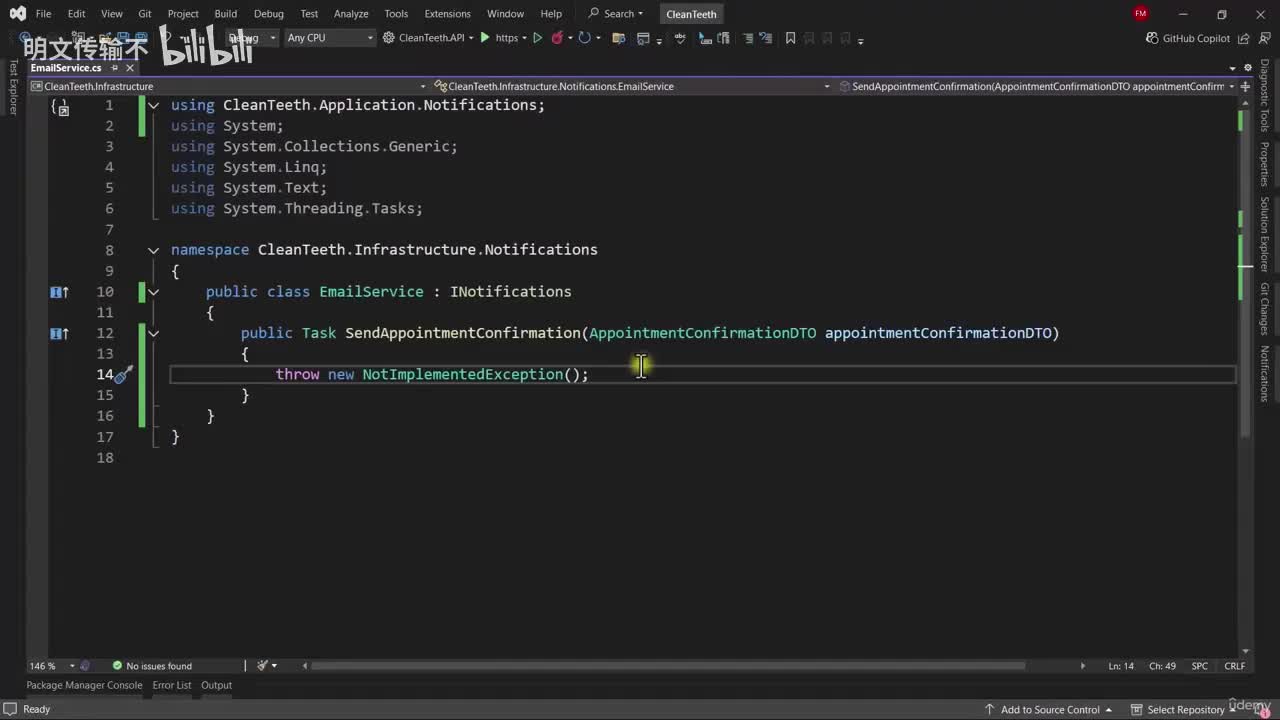Toggle the CRLF line ending indicator
The width and height of the screenshot is (1280, 720).
pyautogui.click(x=1234, y=666)
